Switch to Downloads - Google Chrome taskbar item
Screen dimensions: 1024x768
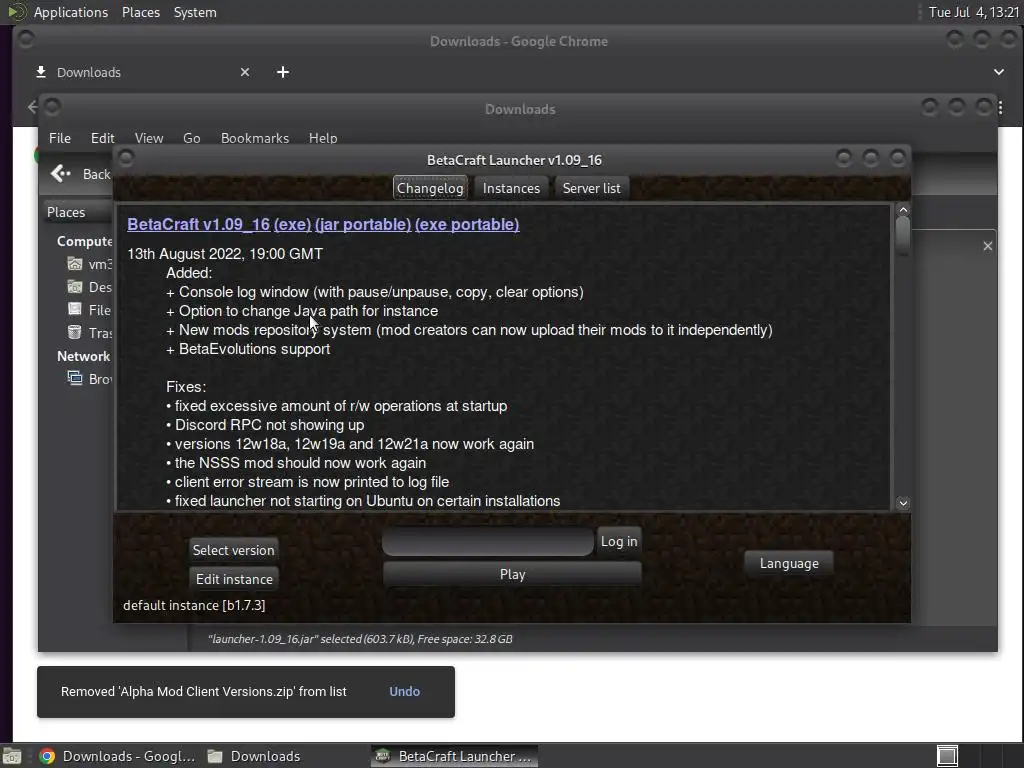click(118, 756)
